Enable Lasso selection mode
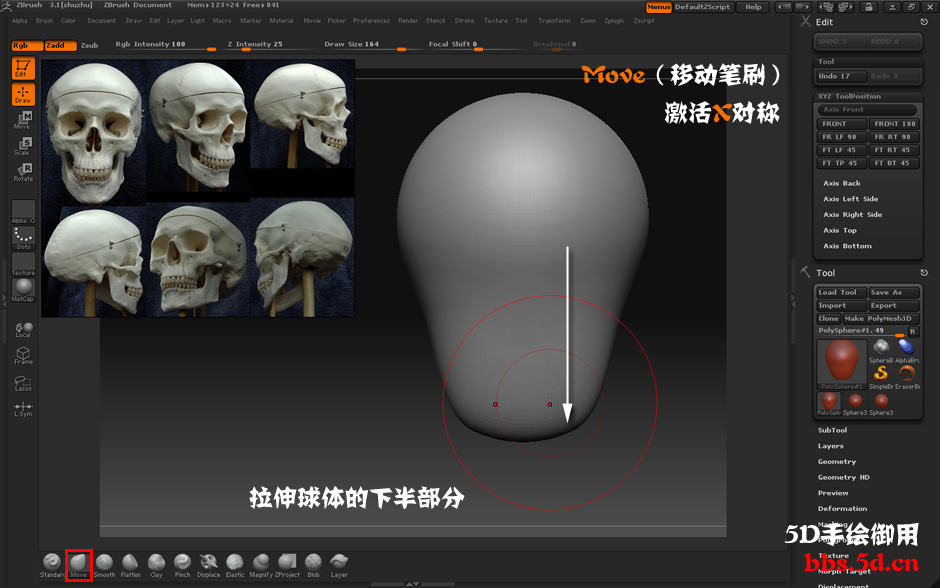Screen dimensions: 940x588 pyautogui.click(x=23, y=383)
